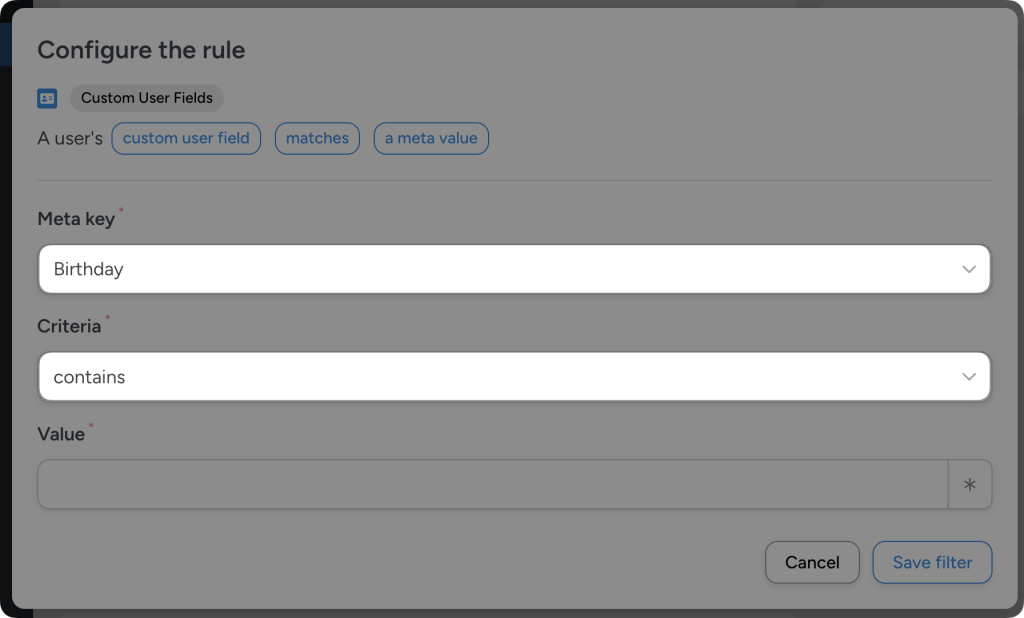Click the red required asterisk next to Value

point(89,427)
